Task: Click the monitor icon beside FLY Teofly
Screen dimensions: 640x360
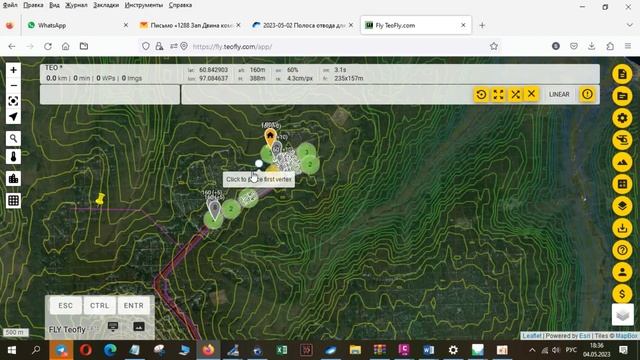Action: [113, 326]
